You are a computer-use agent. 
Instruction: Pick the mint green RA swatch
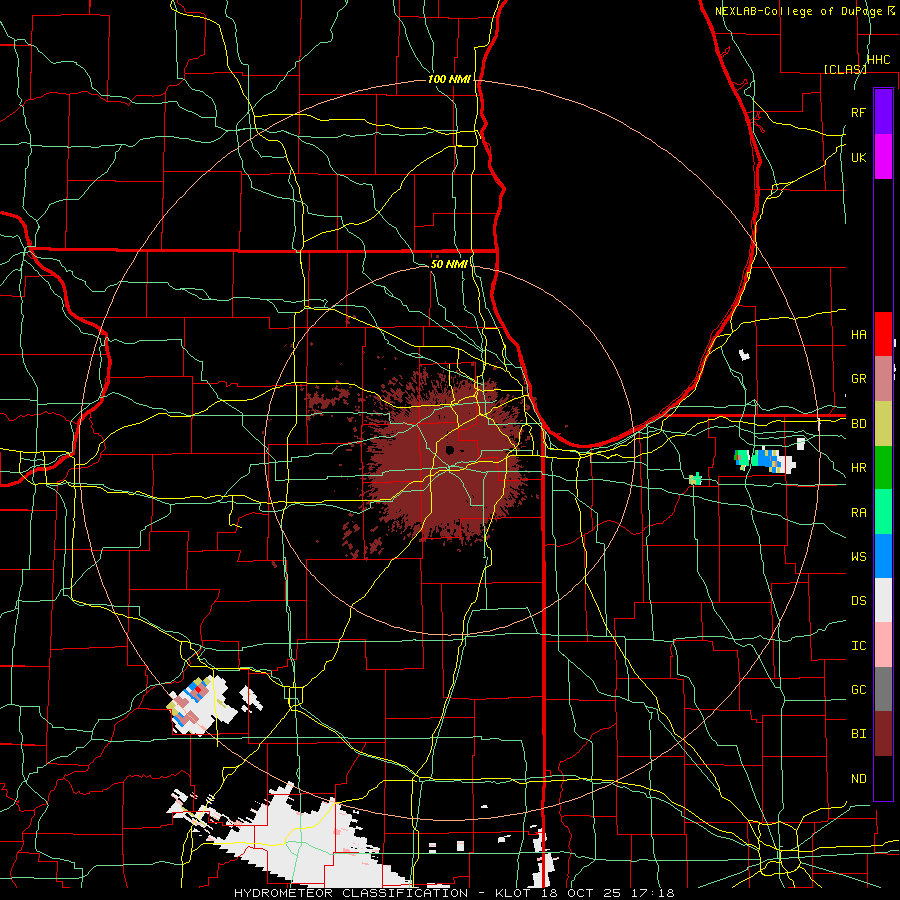883,512
